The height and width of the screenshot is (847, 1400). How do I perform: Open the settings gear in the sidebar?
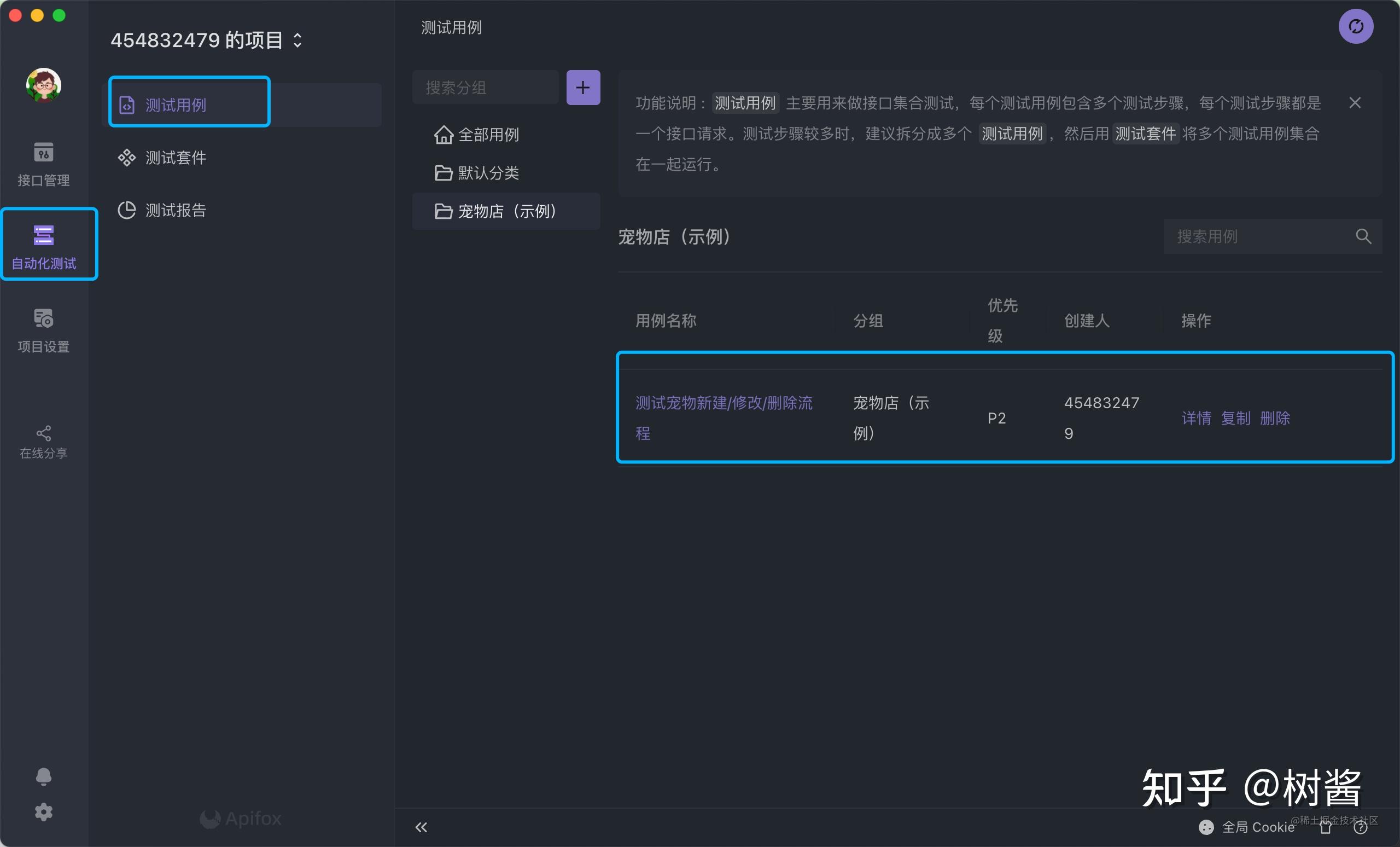point(44,812)
